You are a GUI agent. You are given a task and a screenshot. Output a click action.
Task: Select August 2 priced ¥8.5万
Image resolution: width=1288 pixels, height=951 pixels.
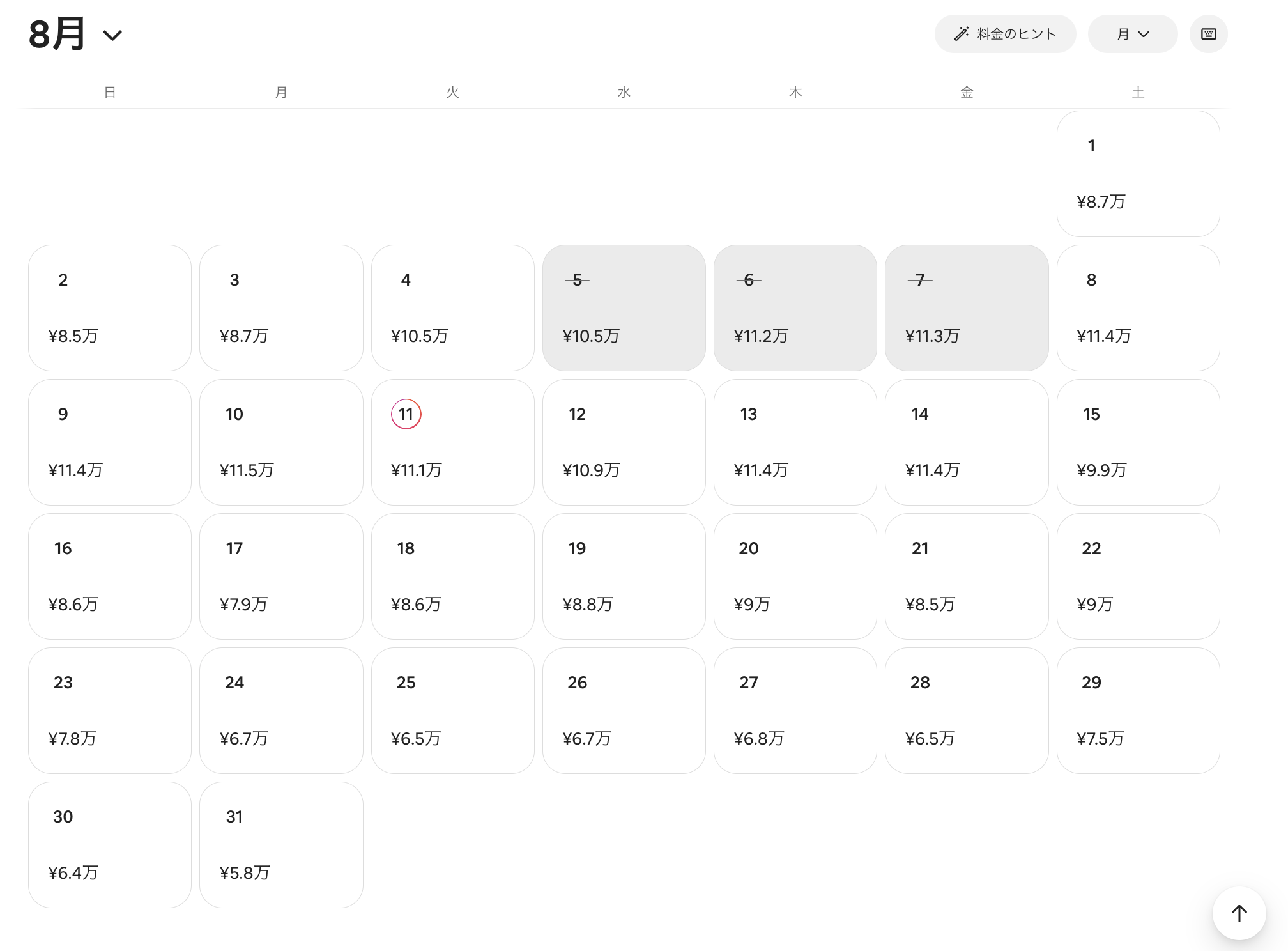pyautogui.click(x=110, y=307)
